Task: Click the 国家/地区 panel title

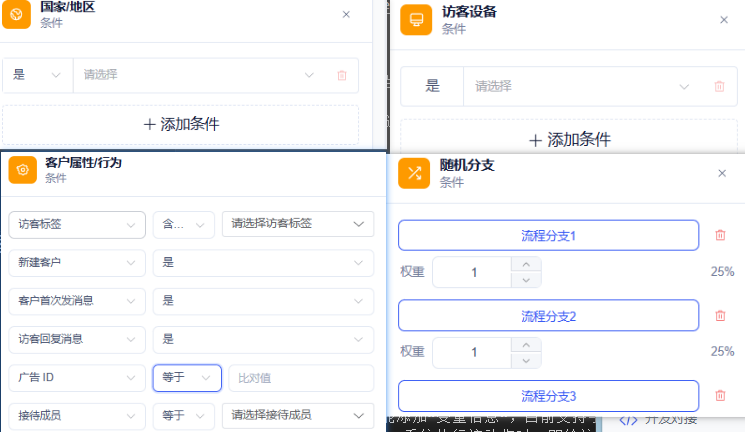Action: tap(67, 7)
